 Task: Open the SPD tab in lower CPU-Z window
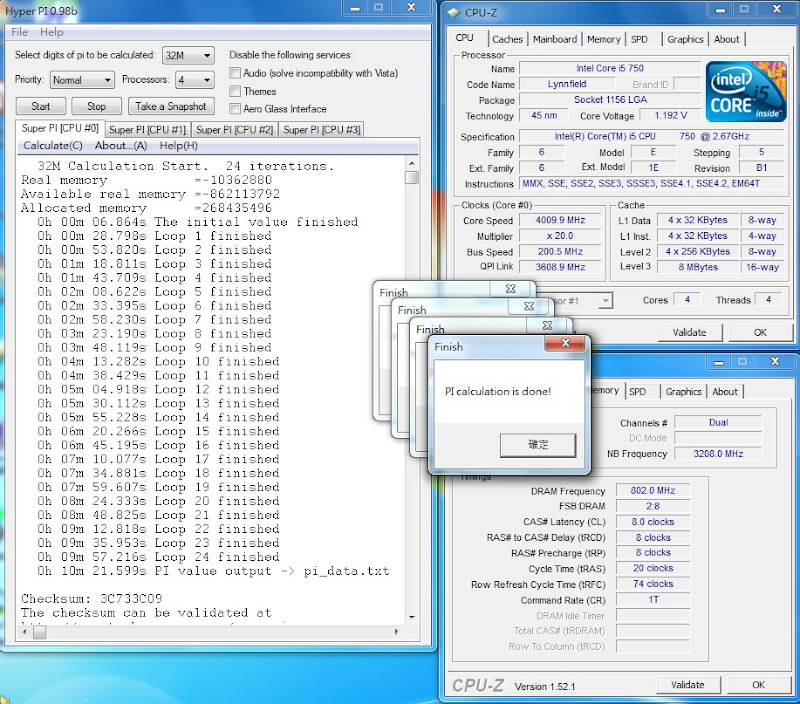[x=637, y=392]
